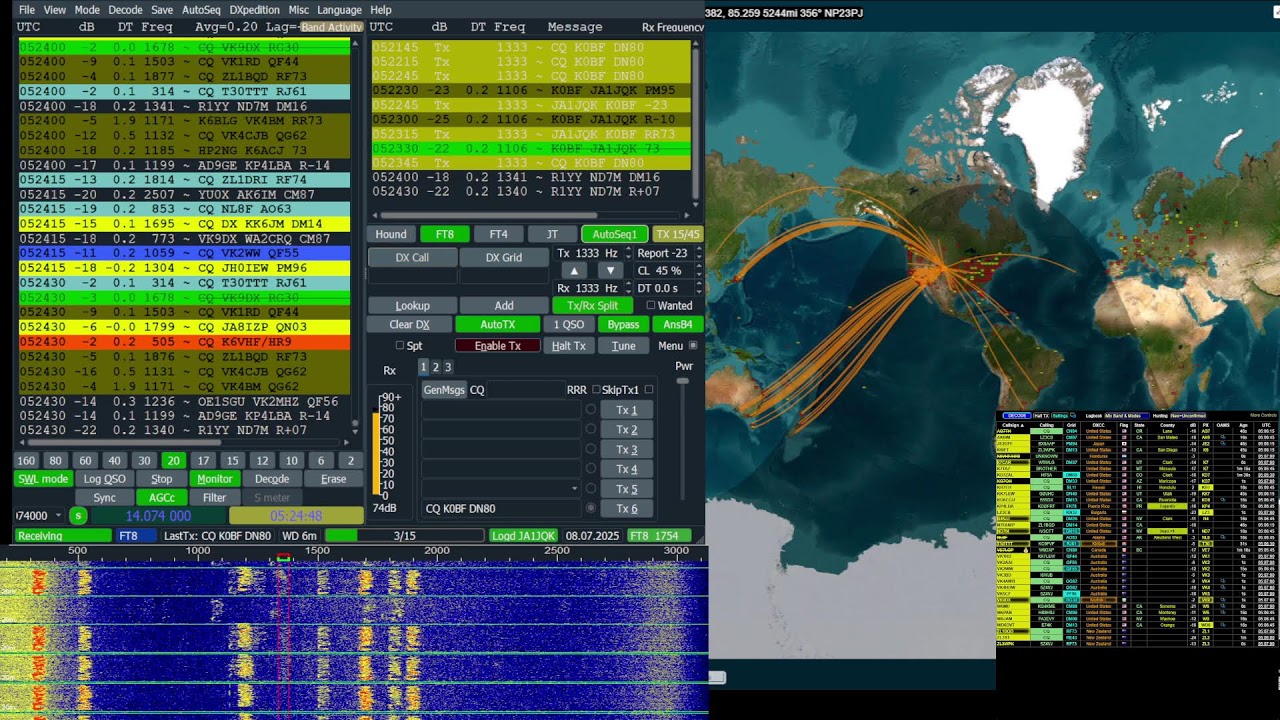
Task: Click the Tune button
Action: point(623,346)
